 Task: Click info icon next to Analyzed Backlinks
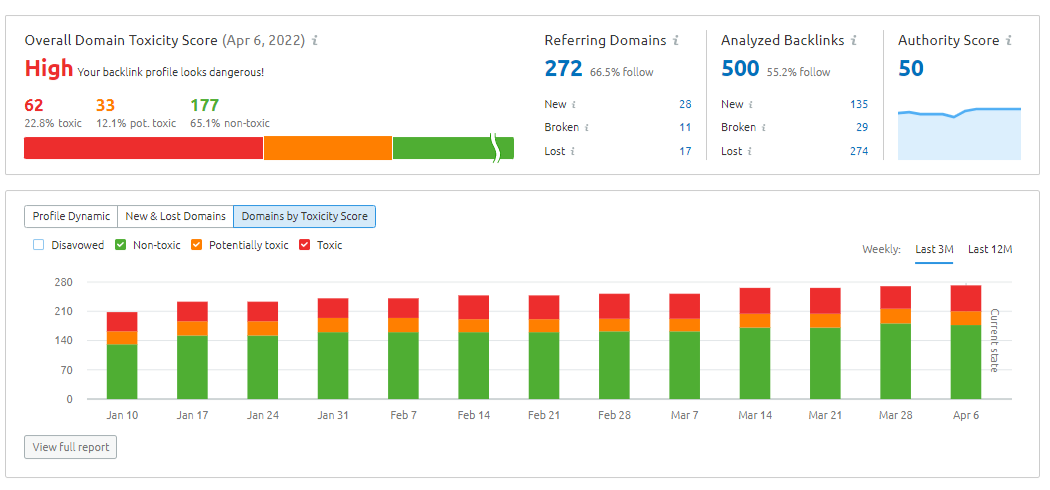point(853,41)
